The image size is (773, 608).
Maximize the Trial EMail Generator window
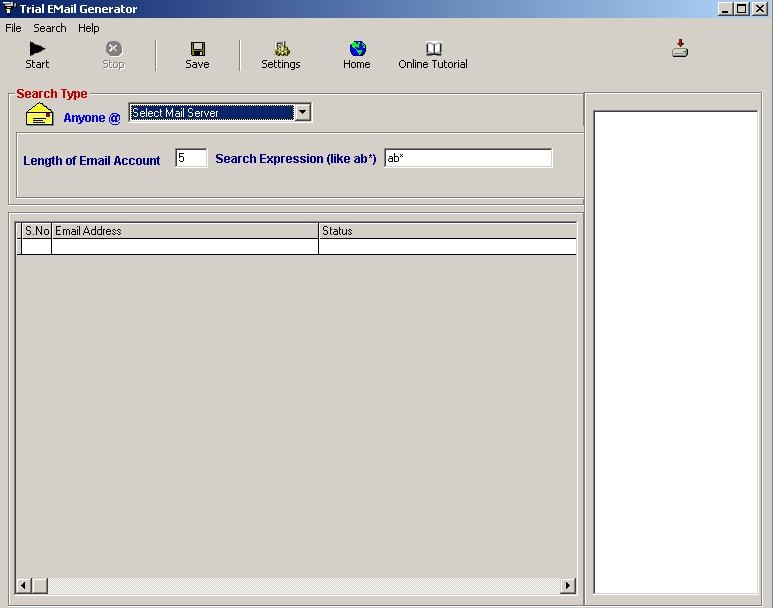741,8
